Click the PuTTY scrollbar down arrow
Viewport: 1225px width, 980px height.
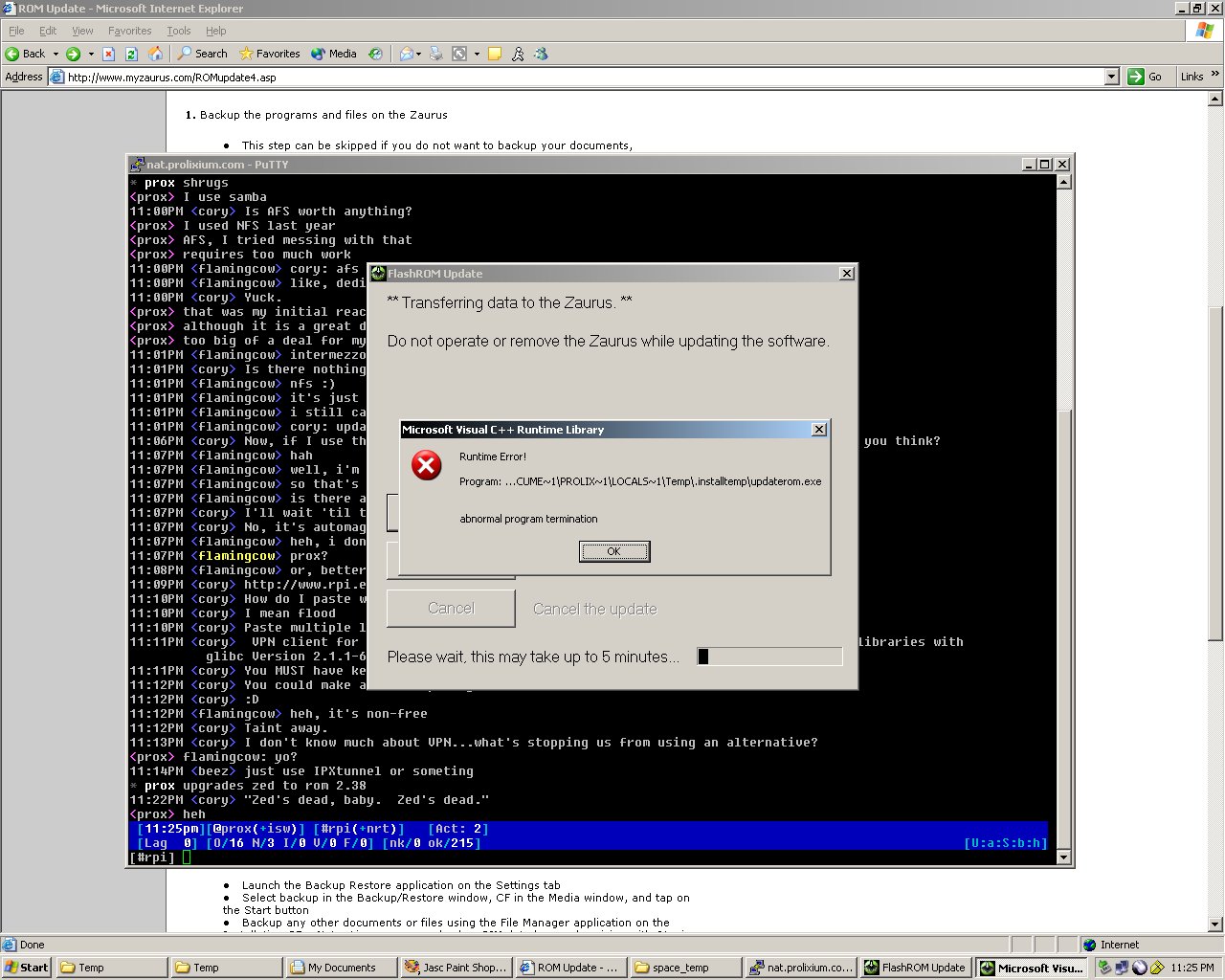pyautogui.click(x=1062, y=857)
